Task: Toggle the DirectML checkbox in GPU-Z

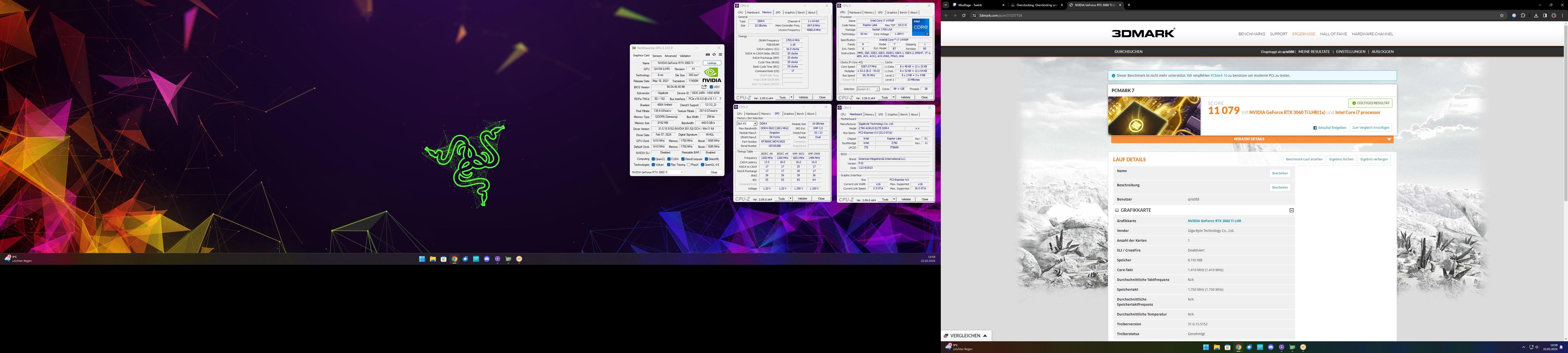Action: click(707, 159)
